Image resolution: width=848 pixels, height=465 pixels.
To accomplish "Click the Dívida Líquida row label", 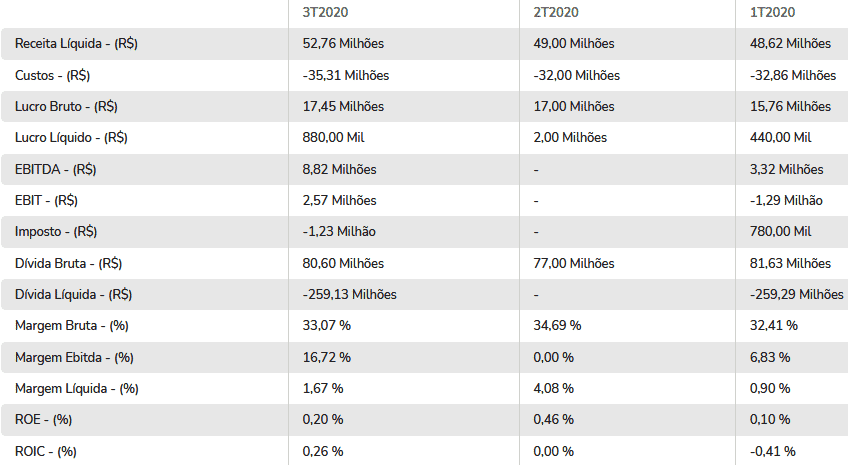I will [x=74, y=295].
